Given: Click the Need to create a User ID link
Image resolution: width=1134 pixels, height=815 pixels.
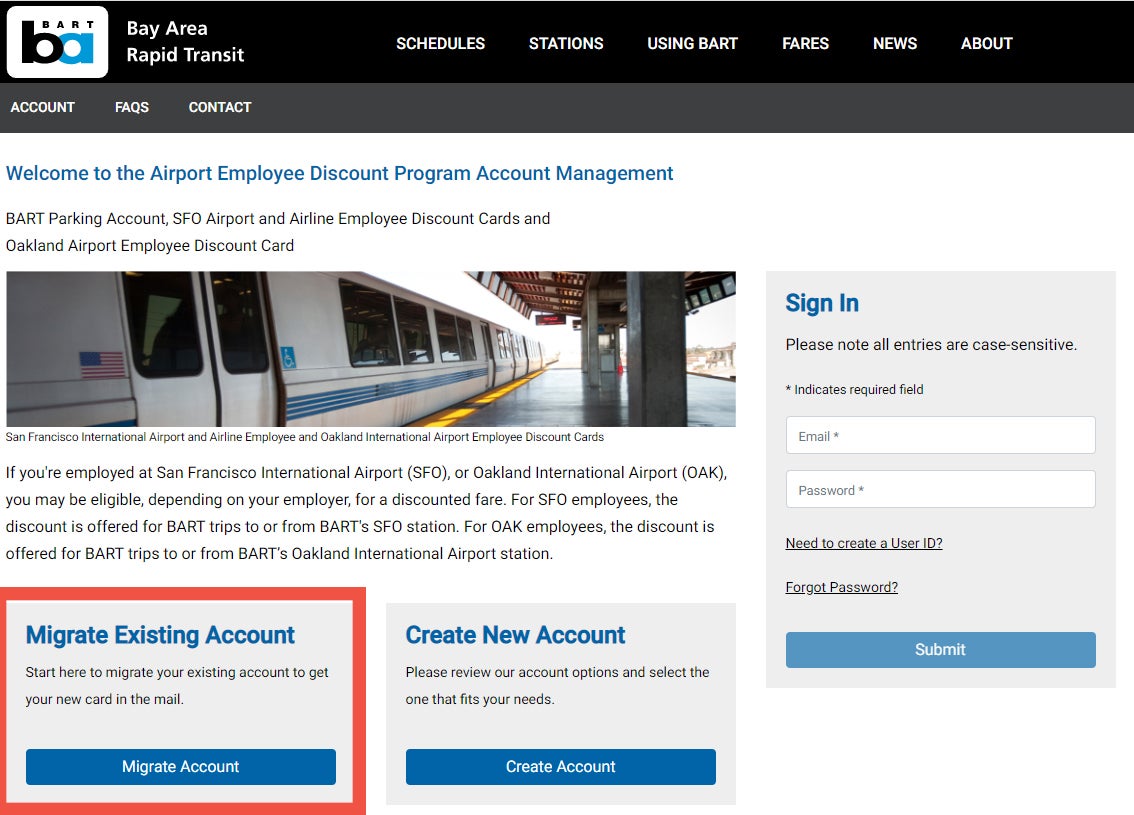Looking at the screenshot, I should coord(864,543).
